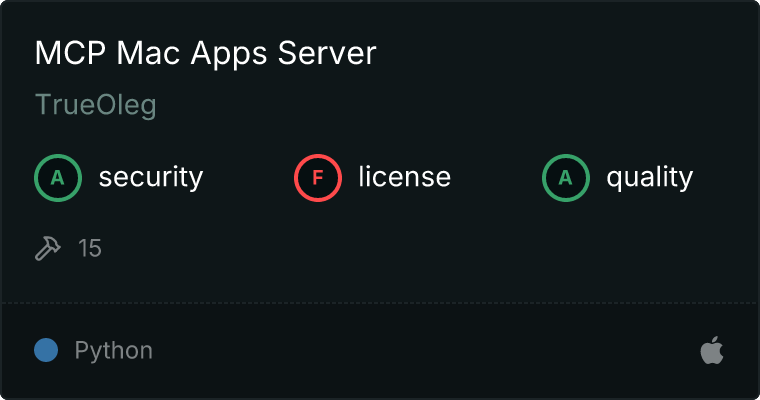Screen dimensions: 760x400
Task: Click the Python language label
Action: pos(113,351)
